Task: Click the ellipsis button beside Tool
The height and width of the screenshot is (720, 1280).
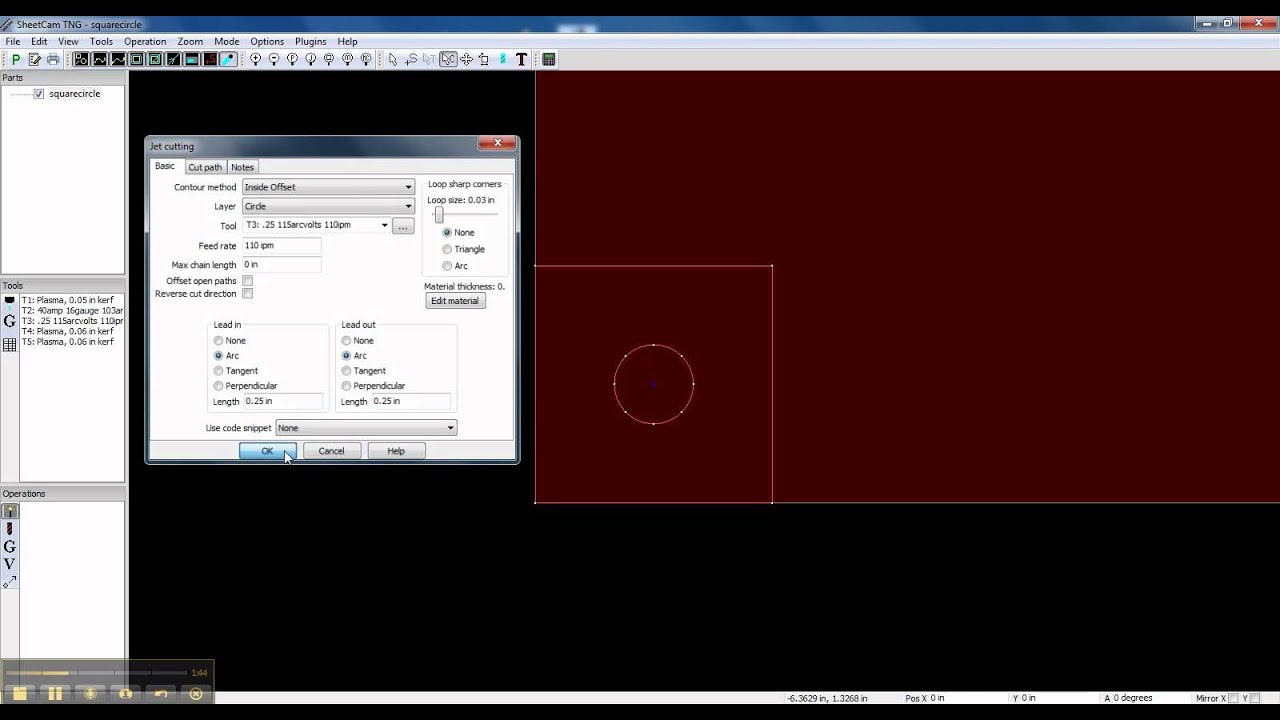Action: coord(402,226)
